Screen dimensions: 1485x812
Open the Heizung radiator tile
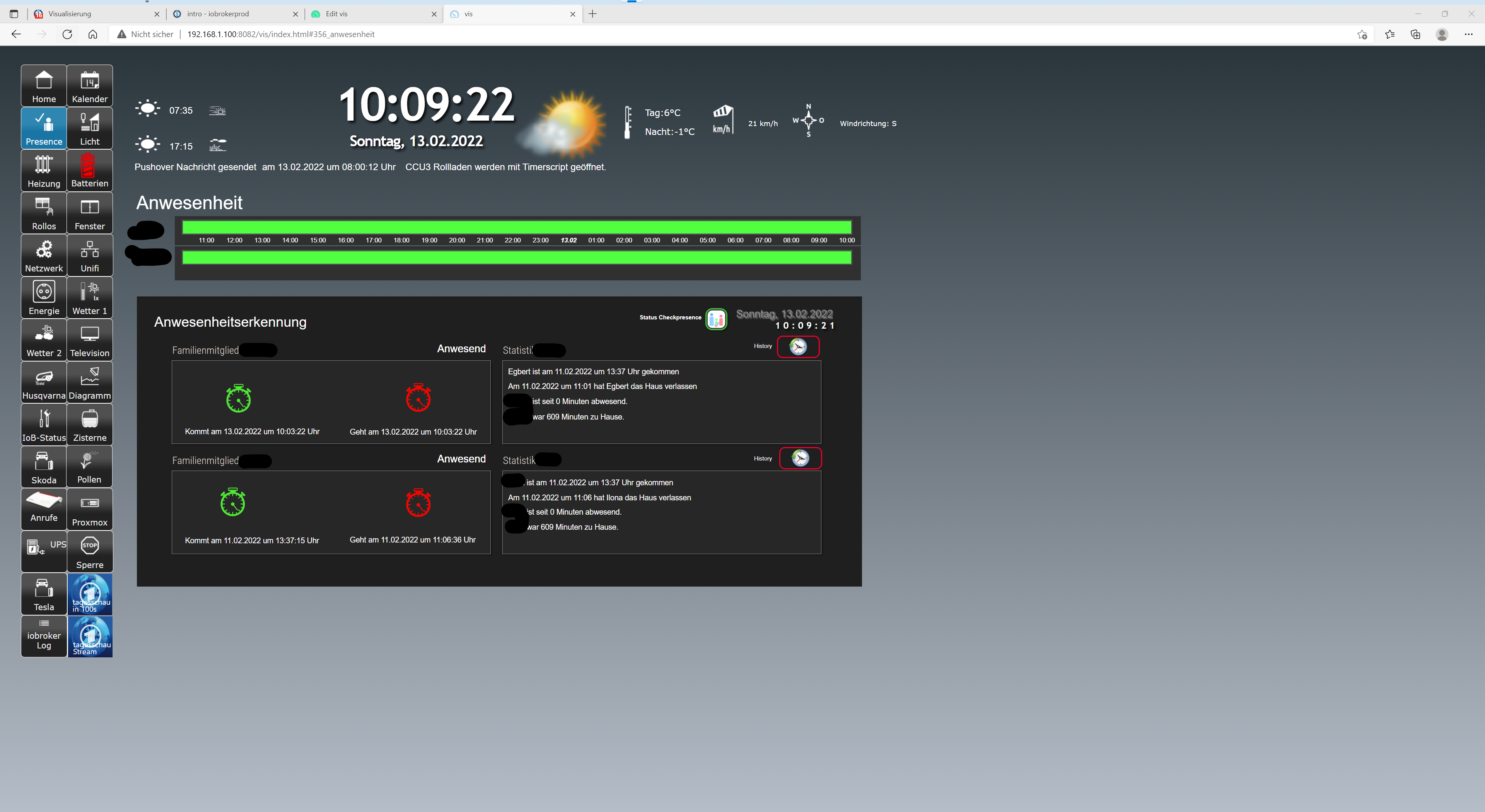[44, 171]
